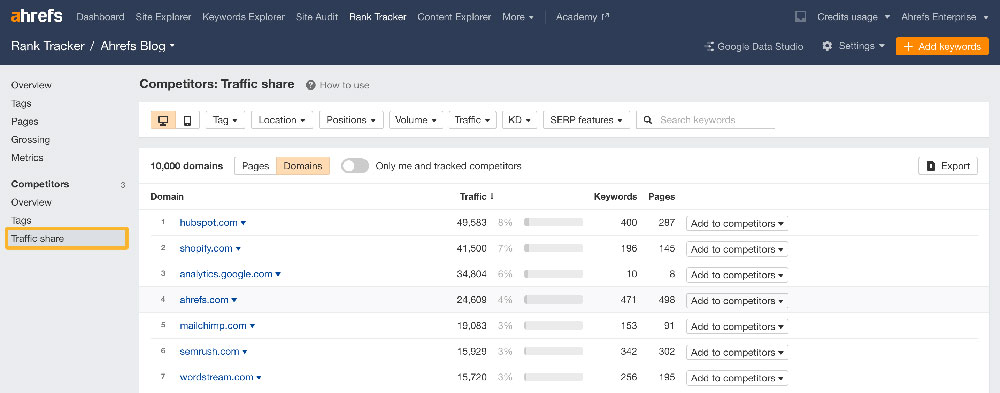Open Pages in the sidebar
Image resolution: width=1000 pixels, height=393 pixels.
pyautogui.click(x=24, y=121)
